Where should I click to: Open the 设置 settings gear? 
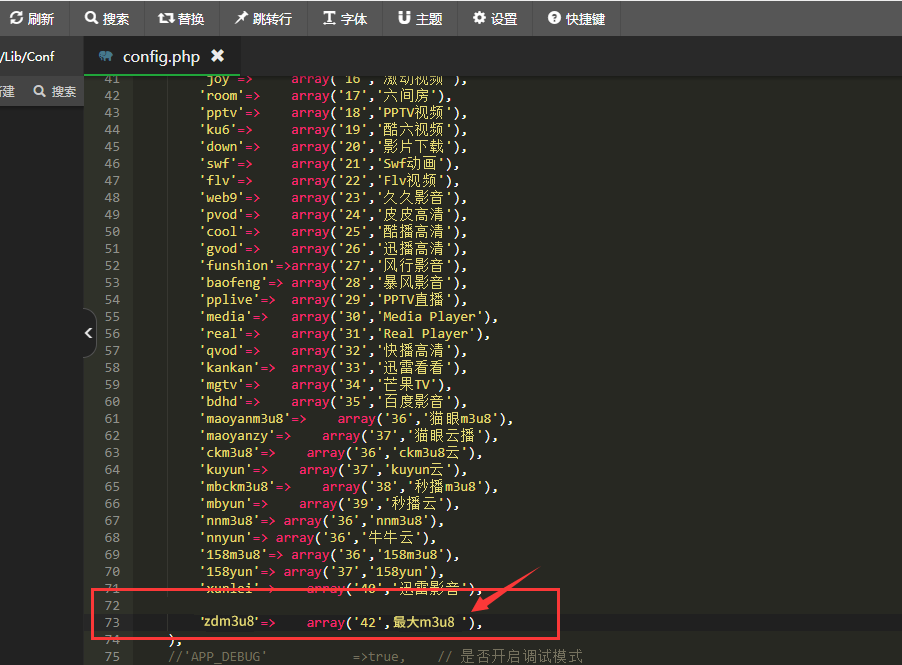495,18
